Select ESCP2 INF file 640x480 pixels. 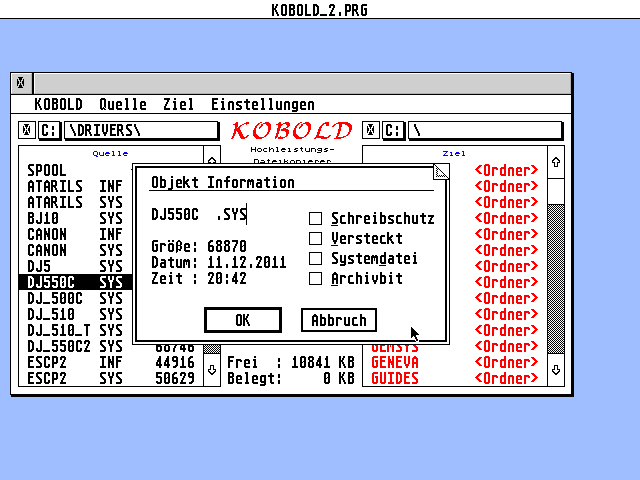(x=111, y=362)
